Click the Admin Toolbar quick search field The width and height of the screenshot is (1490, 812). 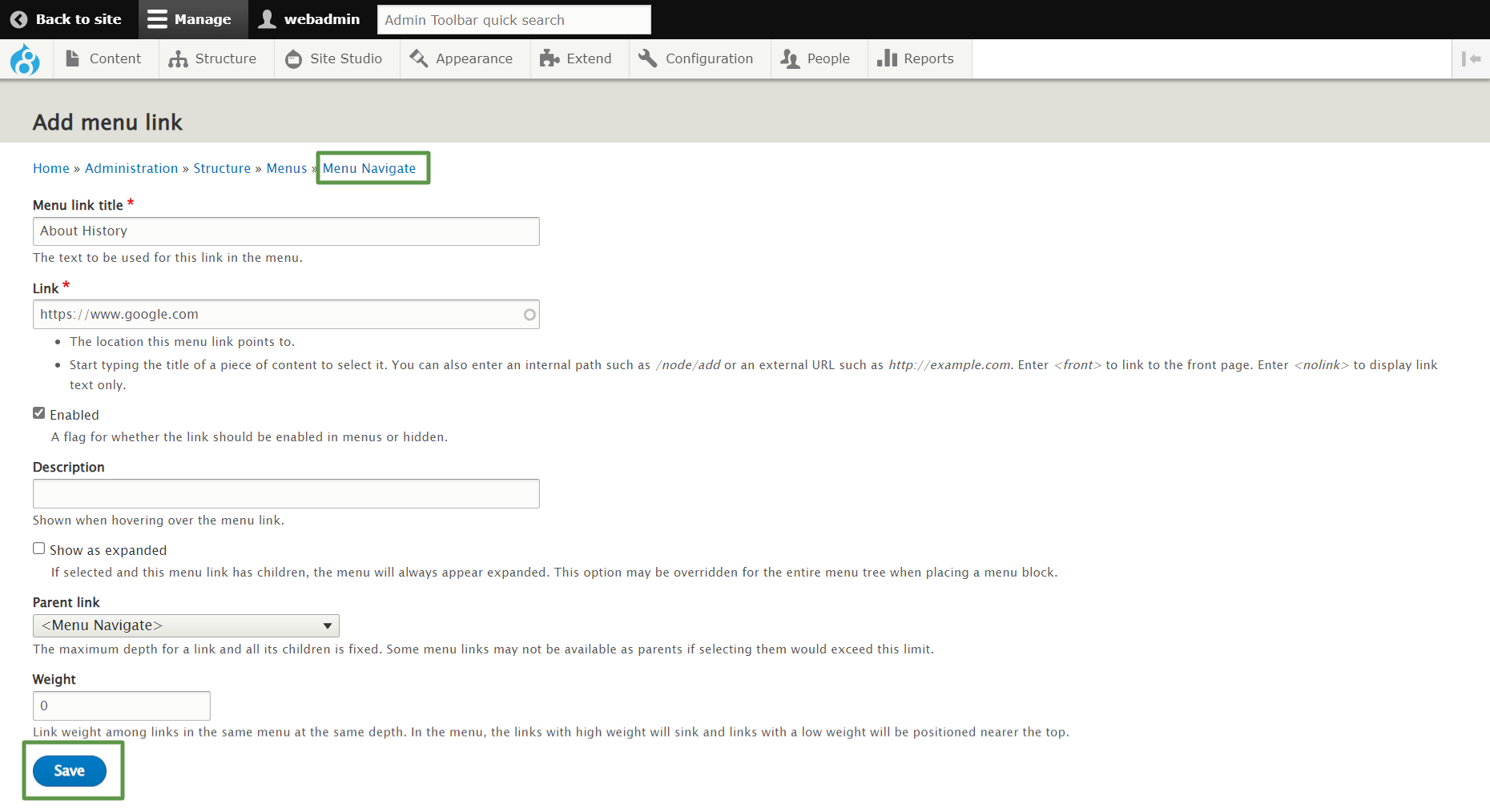pyautogui.click(x=513, y=19)
